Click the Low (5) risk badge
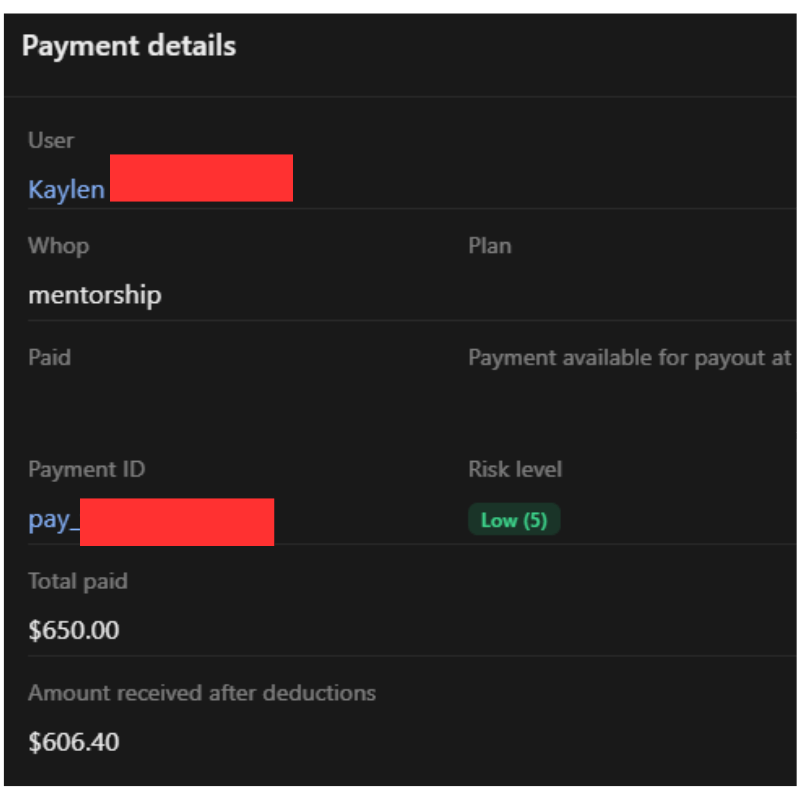This screenshot has width=800, height=800. pos(514,520)
